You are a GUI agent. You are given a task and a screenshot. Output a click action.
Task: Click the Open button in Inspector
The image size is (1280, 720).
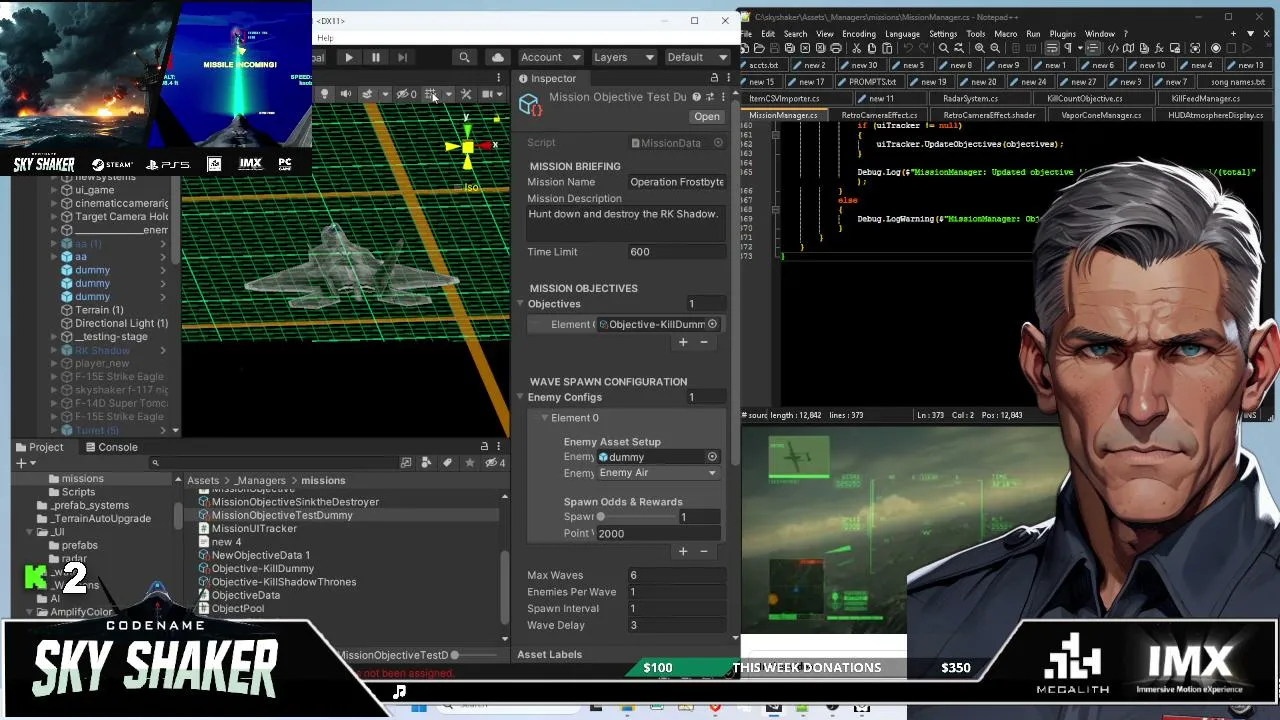[707, 116]
